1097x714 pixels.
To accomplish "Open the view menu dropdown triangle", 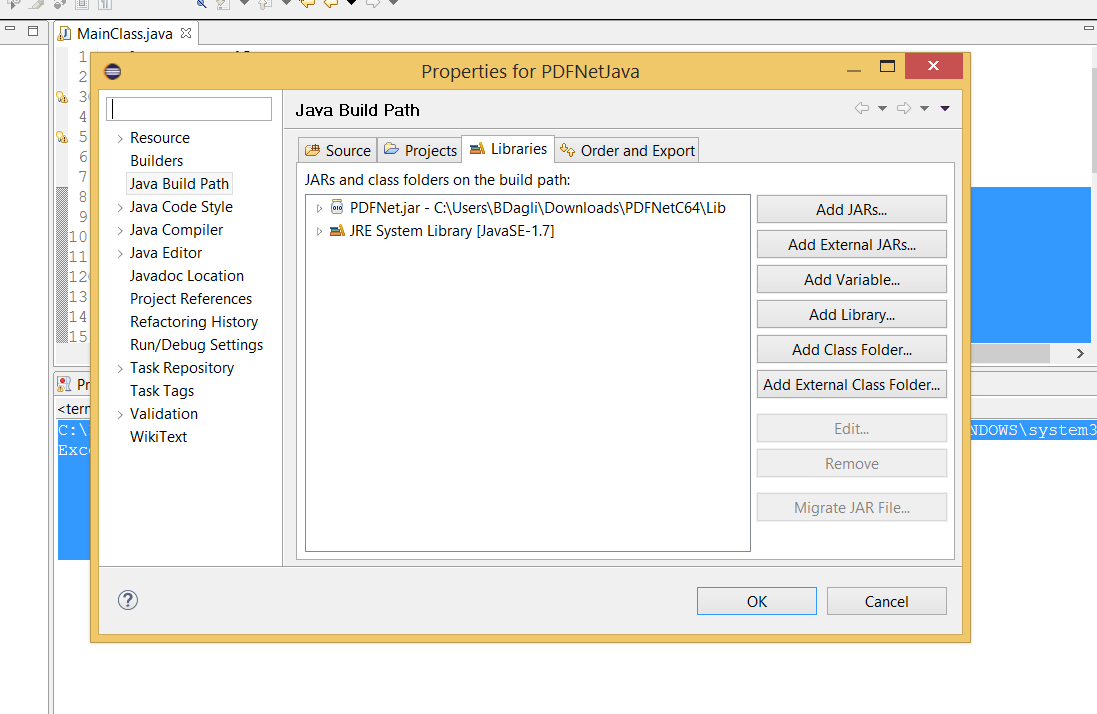I will click(945, 108).
